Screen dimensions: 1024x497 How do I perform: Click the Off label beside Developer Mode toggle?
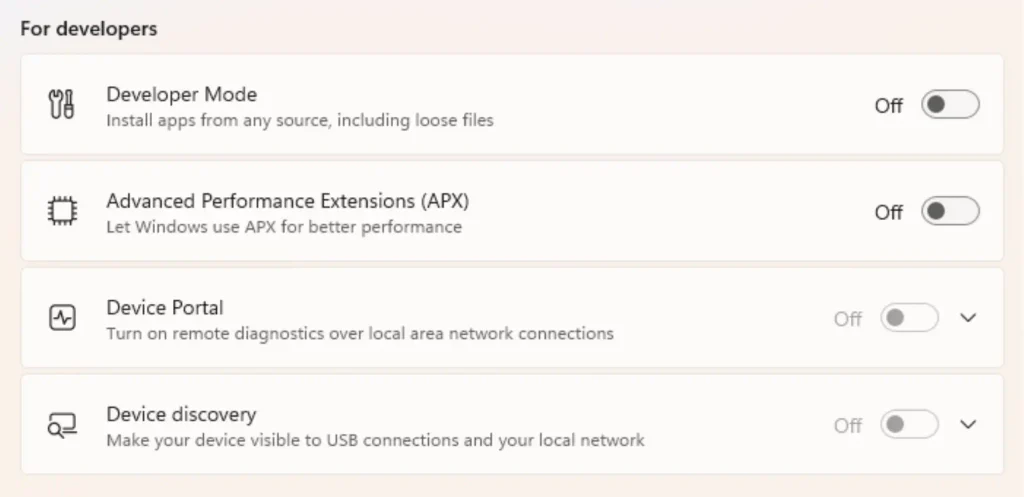click(889, 105)
